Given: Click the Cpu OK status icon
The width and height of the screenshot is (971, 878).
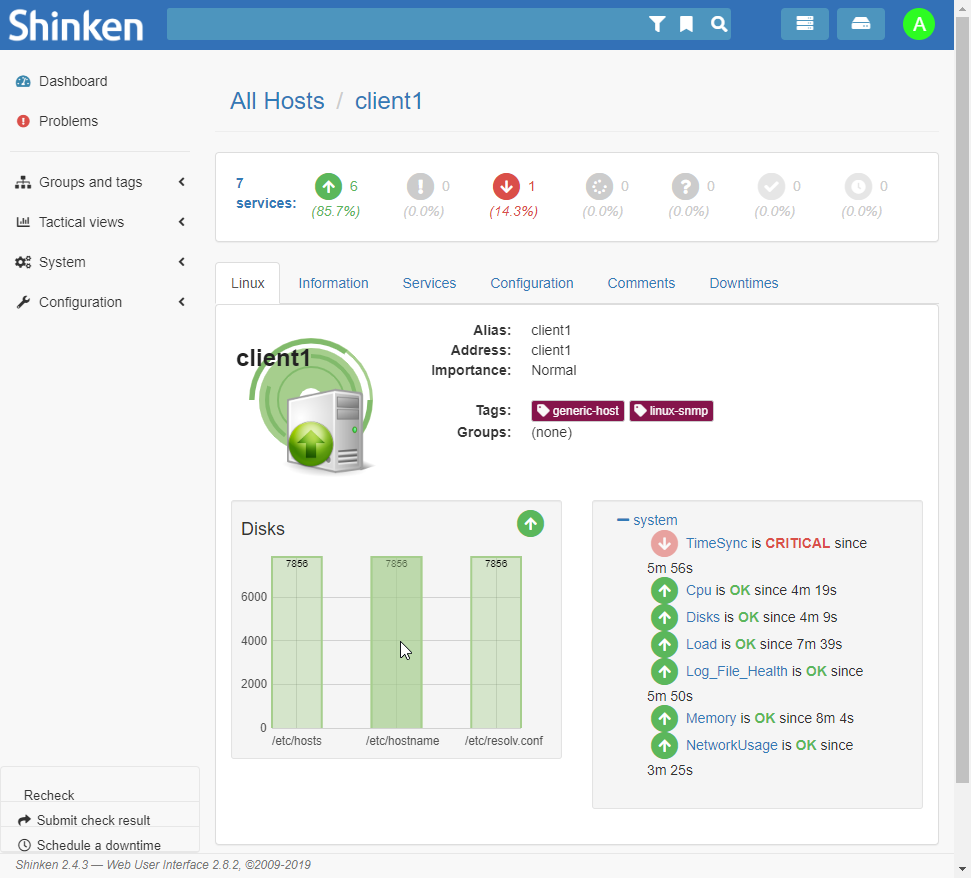Looking at the screenshot, I should click(664, 591).
